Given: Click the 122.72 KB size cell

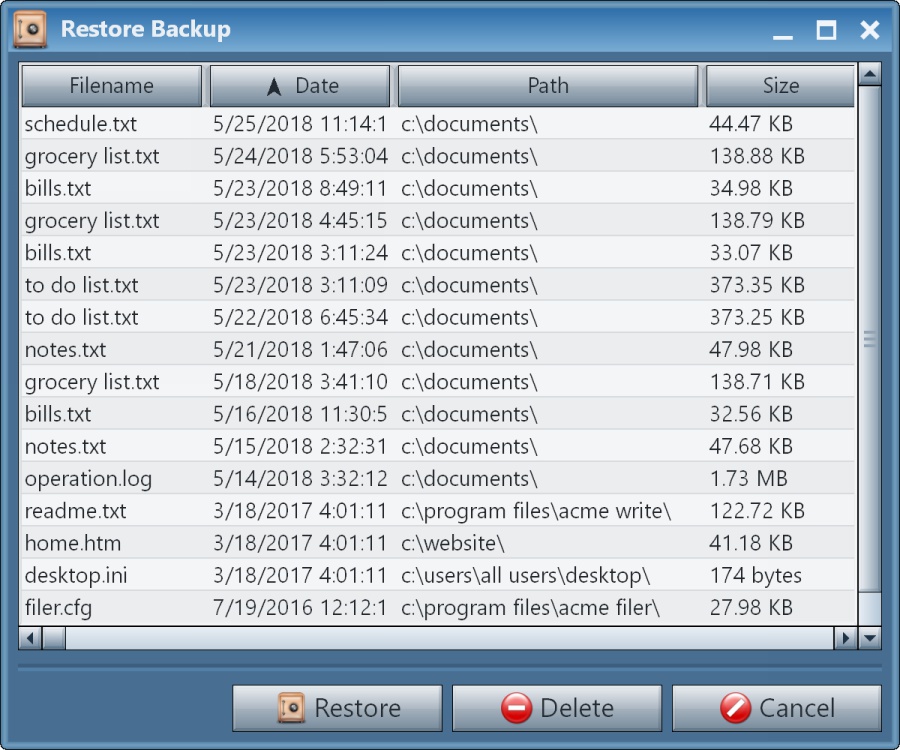Looking at the screenshot, I should (x=757, y=511).
